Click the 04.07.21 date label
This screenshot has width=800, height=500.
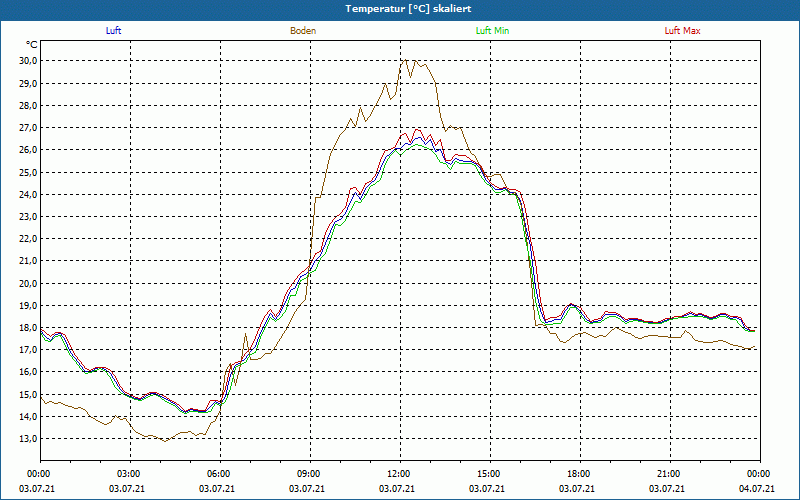pyautogui.click(x=757, y=489)
